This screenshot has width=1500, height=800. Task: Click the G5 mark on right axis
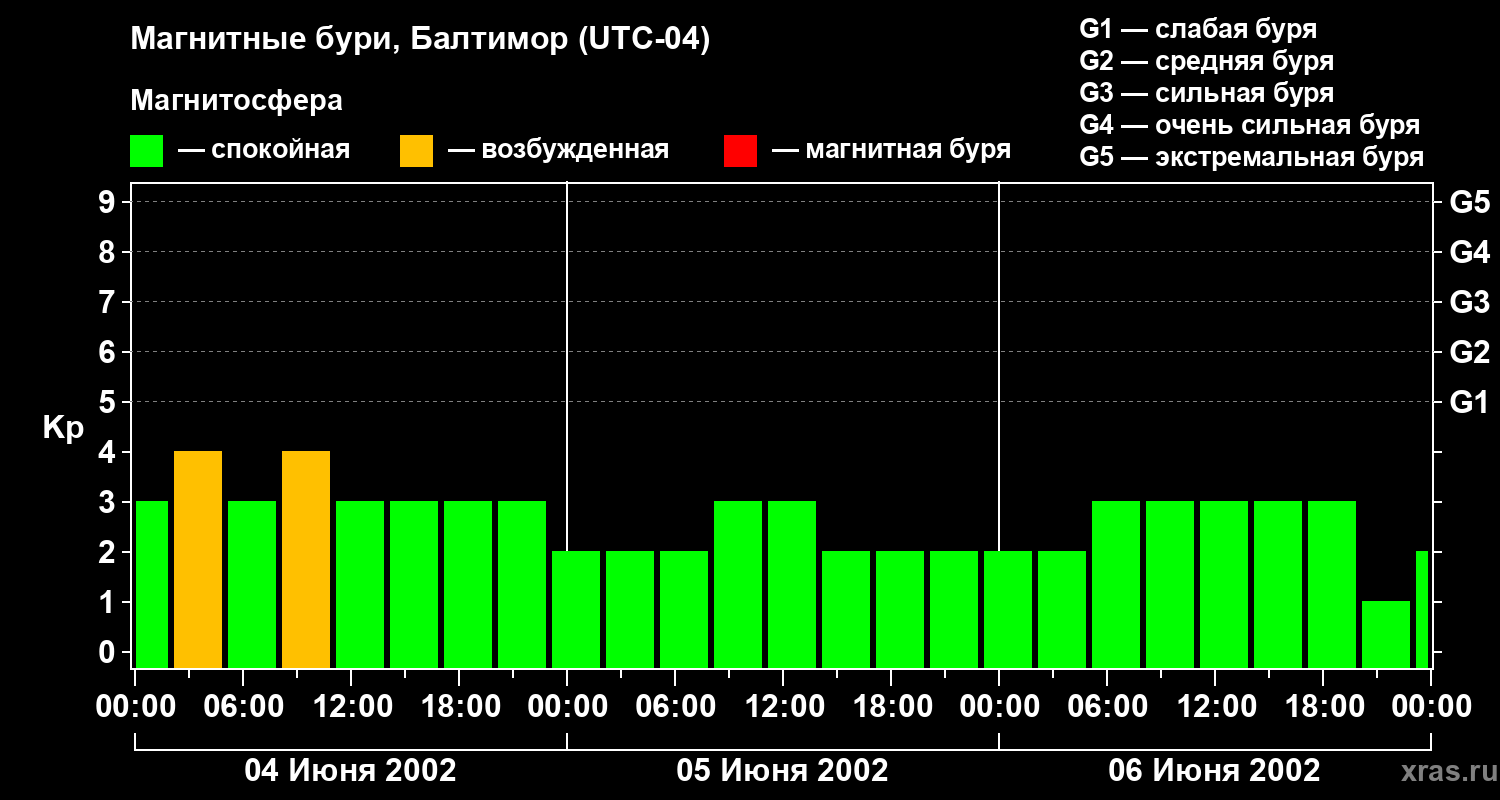click(x=1469, y=202)
